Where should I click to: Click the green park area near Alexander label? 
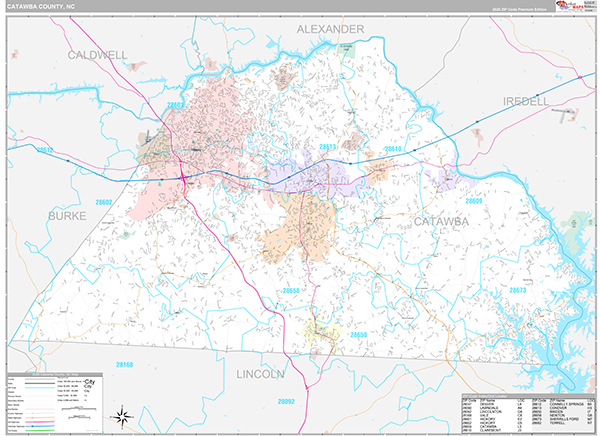tap(347, 51)
